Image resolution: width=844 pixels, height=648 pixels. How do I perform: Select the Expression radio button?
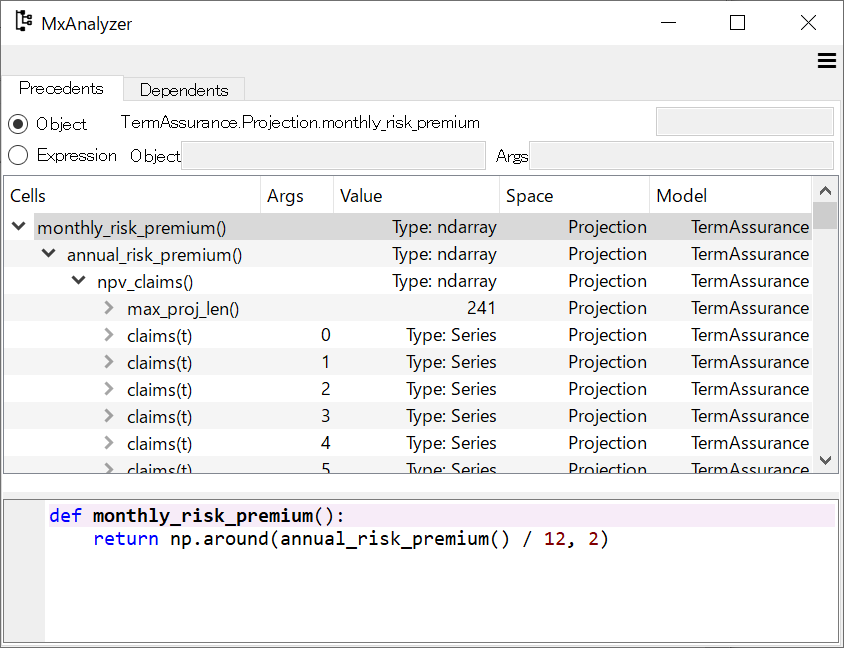point(16,155)
